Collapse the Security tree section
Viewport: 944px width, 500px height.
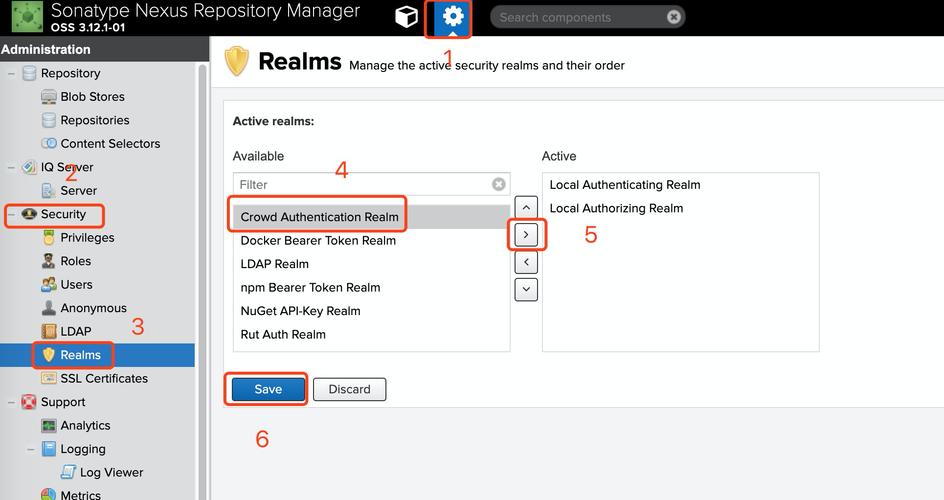click(x=11, y=215)
